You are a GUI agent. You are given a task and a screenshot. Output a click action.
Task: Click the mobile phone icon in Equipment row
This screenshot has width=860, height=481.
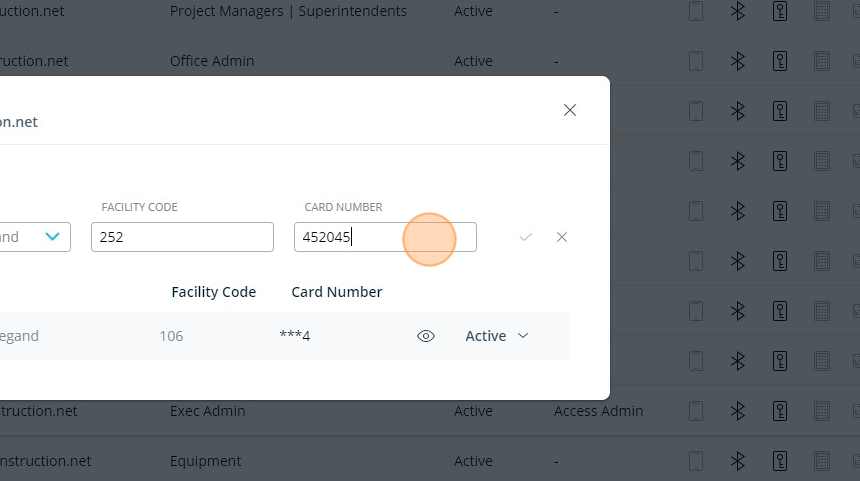(x=696, y=461)
